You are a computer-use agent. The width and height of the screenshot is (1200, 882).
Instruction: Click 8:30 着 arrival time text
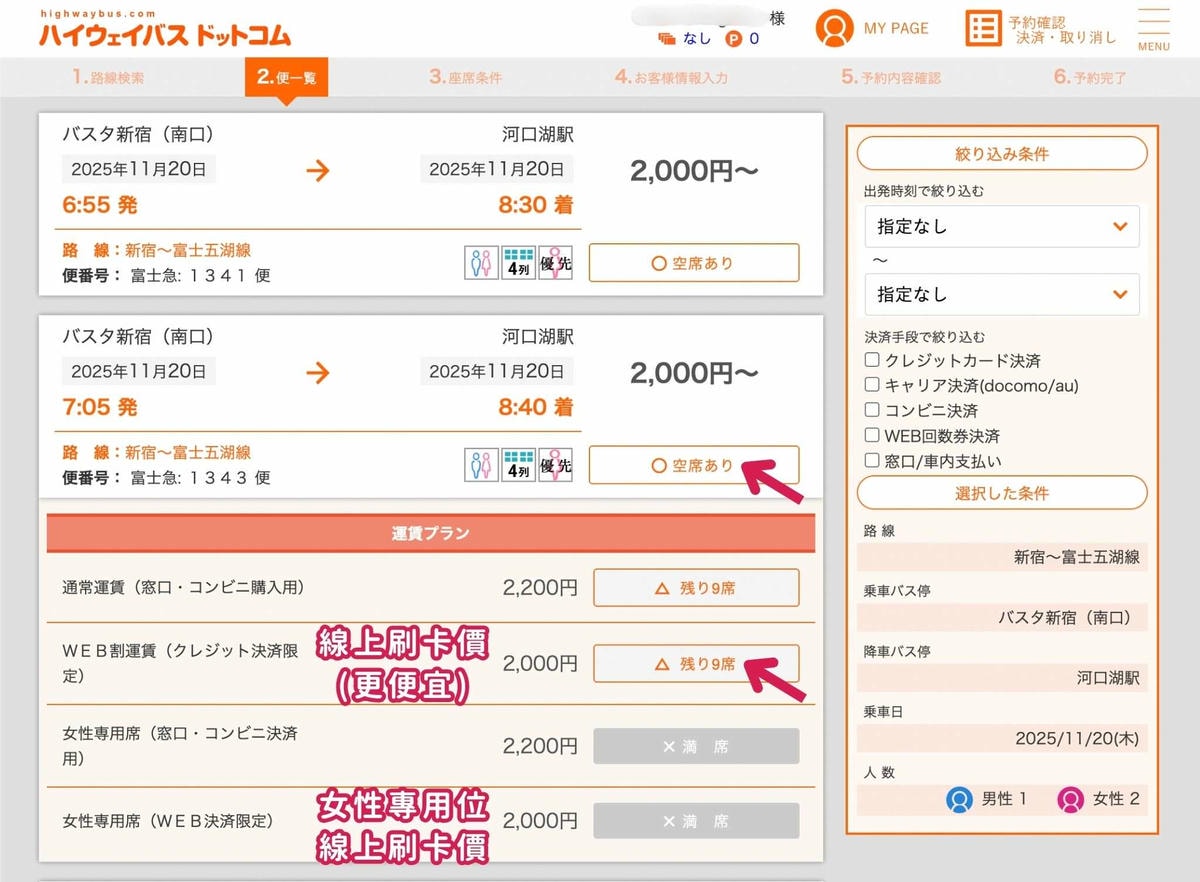tap(536, 205)
